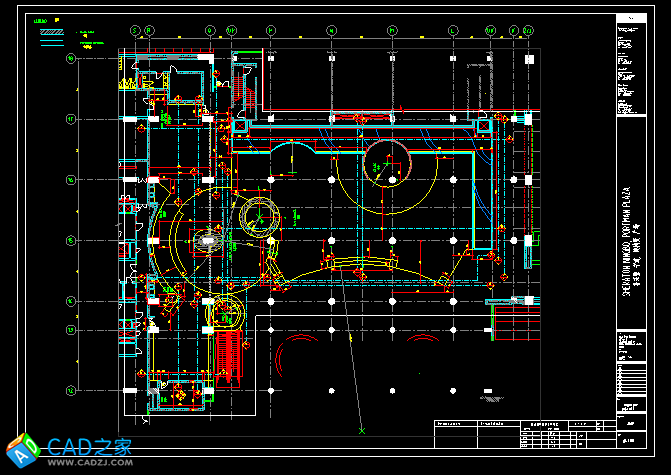This screenshot has height=475, width=671.
Task: Click the rightmost grid bubble on top axis row
Action: coord(529,31)
